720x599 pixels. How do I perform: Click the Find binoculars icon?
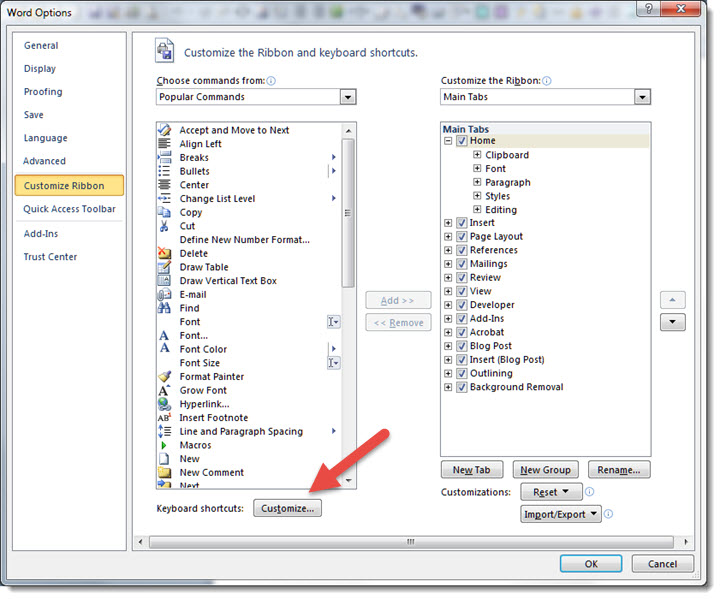(164, 308)
